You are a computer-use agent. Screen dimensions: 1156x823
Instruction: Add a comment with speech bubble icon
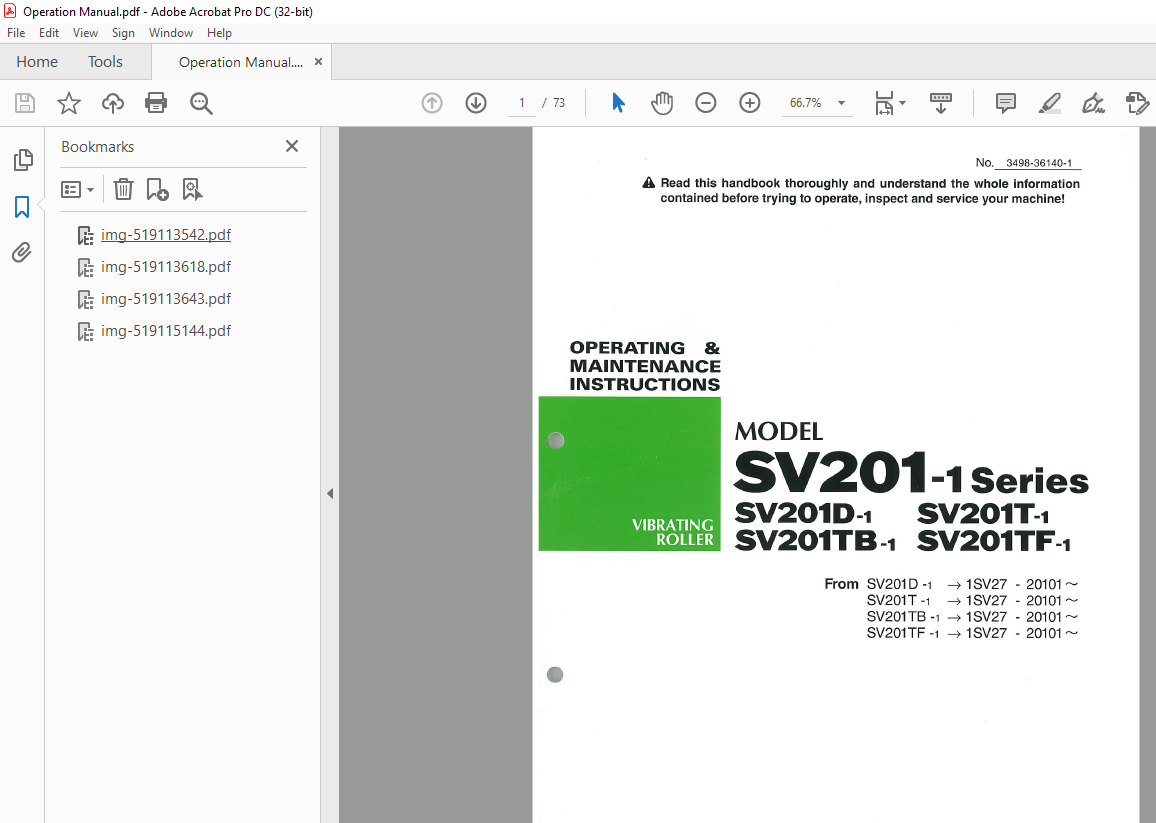[1006, 103]
